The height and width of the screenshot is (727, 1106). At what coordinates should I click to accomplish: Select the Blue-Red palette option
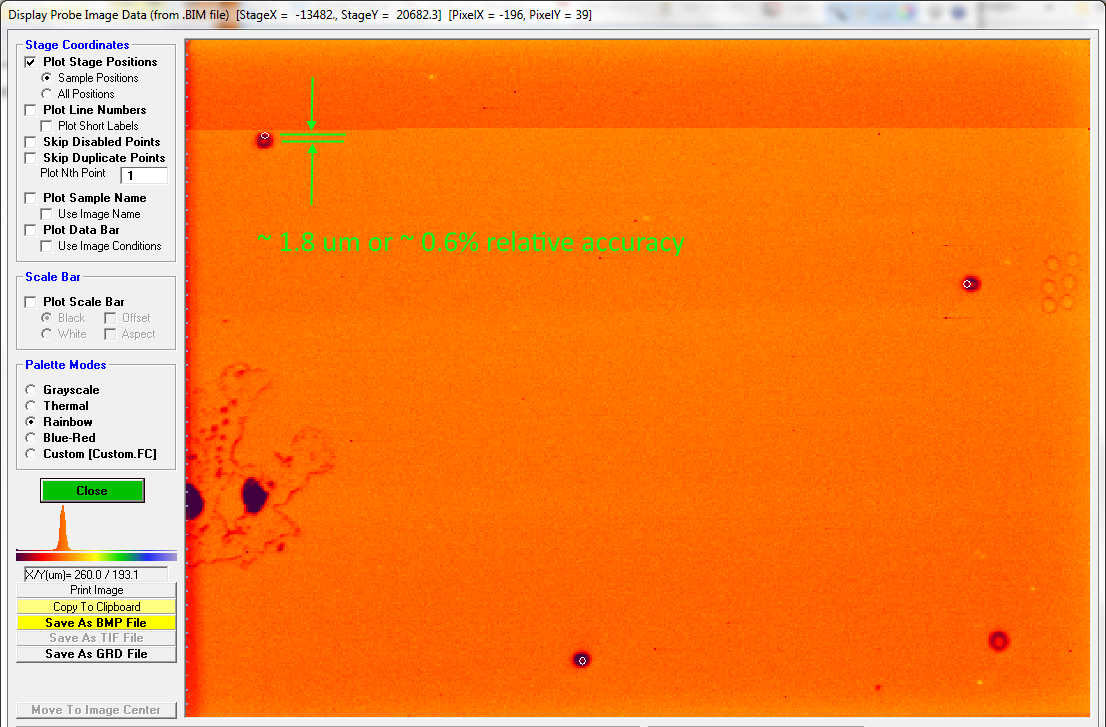pos(32,438)
